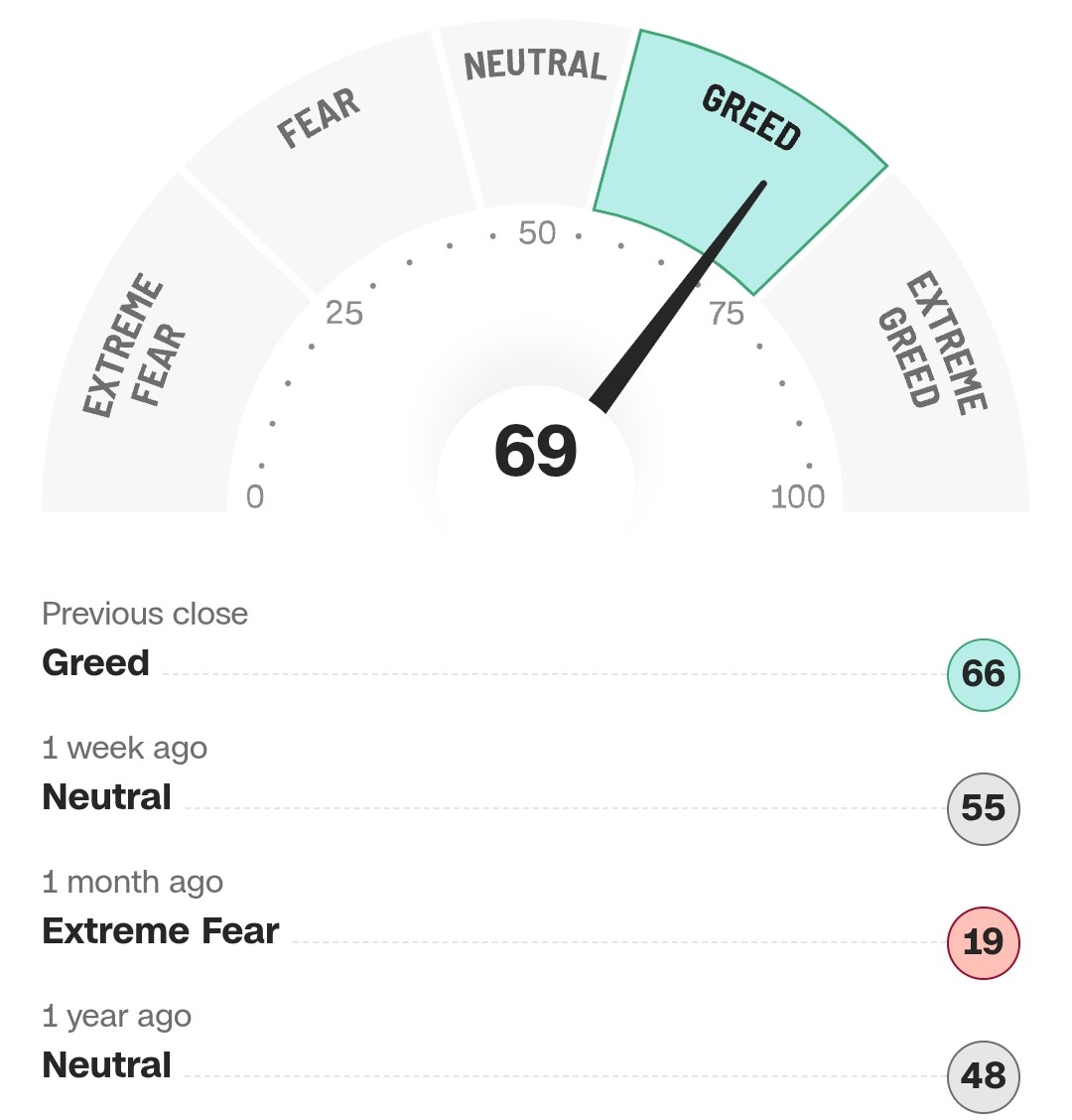Image resolution: width=1072 pixels, height=1120 pixels.
Task: Click the 75 tick label on gauge
Action: 727,314
